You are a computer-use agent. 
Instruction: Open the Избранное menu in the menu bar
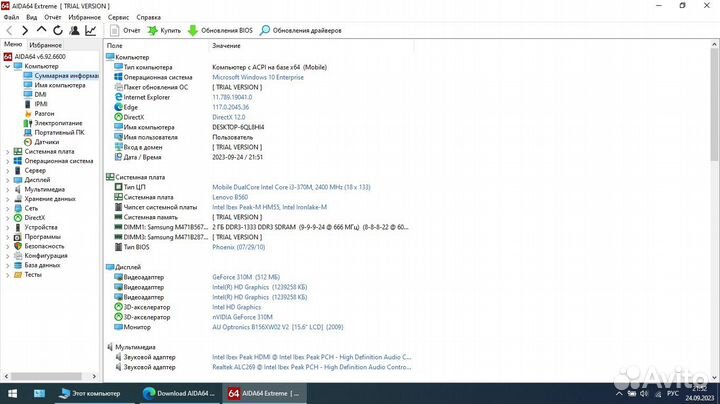[x=84, y=17]
